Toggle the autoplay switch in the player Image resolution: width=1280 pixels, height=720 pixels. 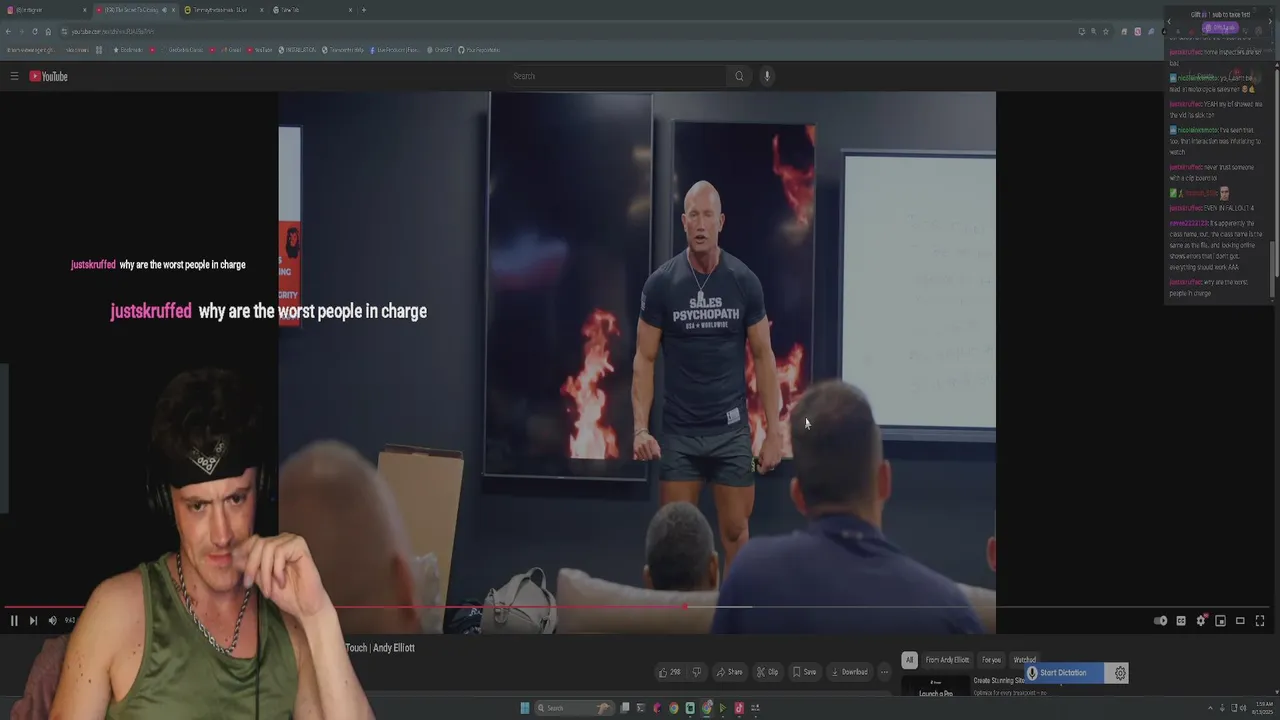coord(1160,621)
